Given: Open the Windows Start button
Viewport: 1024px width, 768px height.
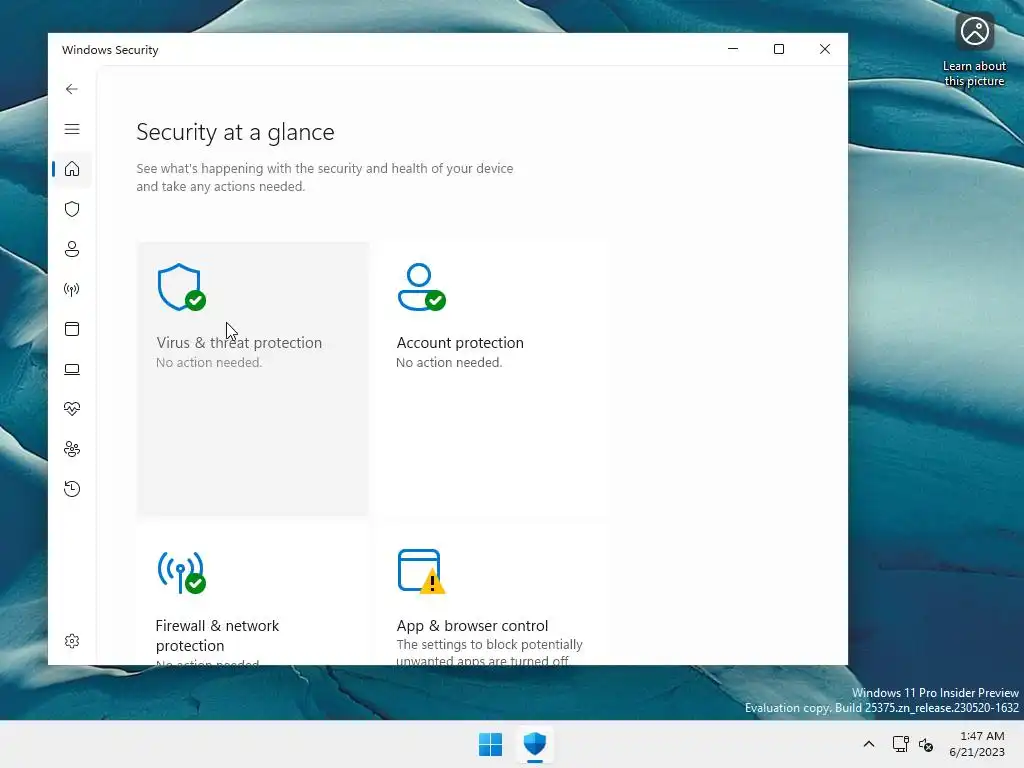Looking at the screenshot, I should pos(490,744).
